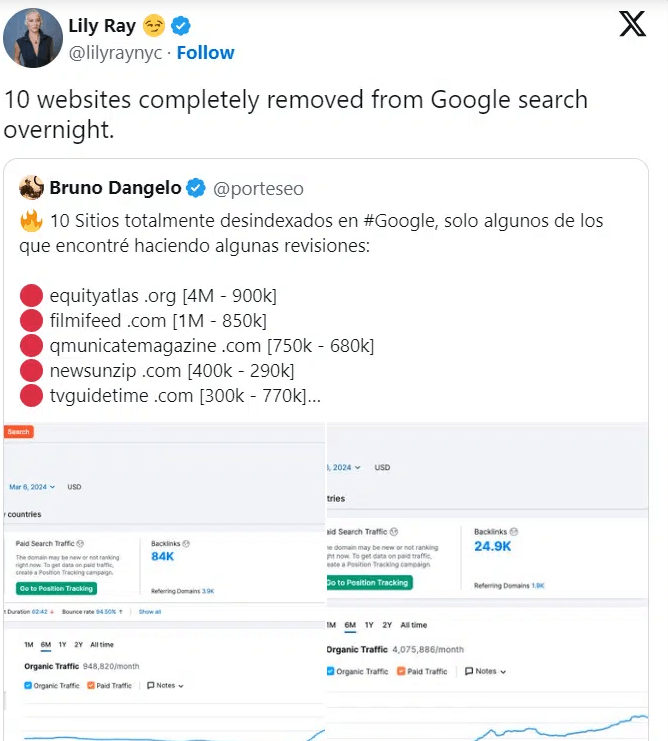
Task: Click the Follow link
Action: click(x=206, y=52)
